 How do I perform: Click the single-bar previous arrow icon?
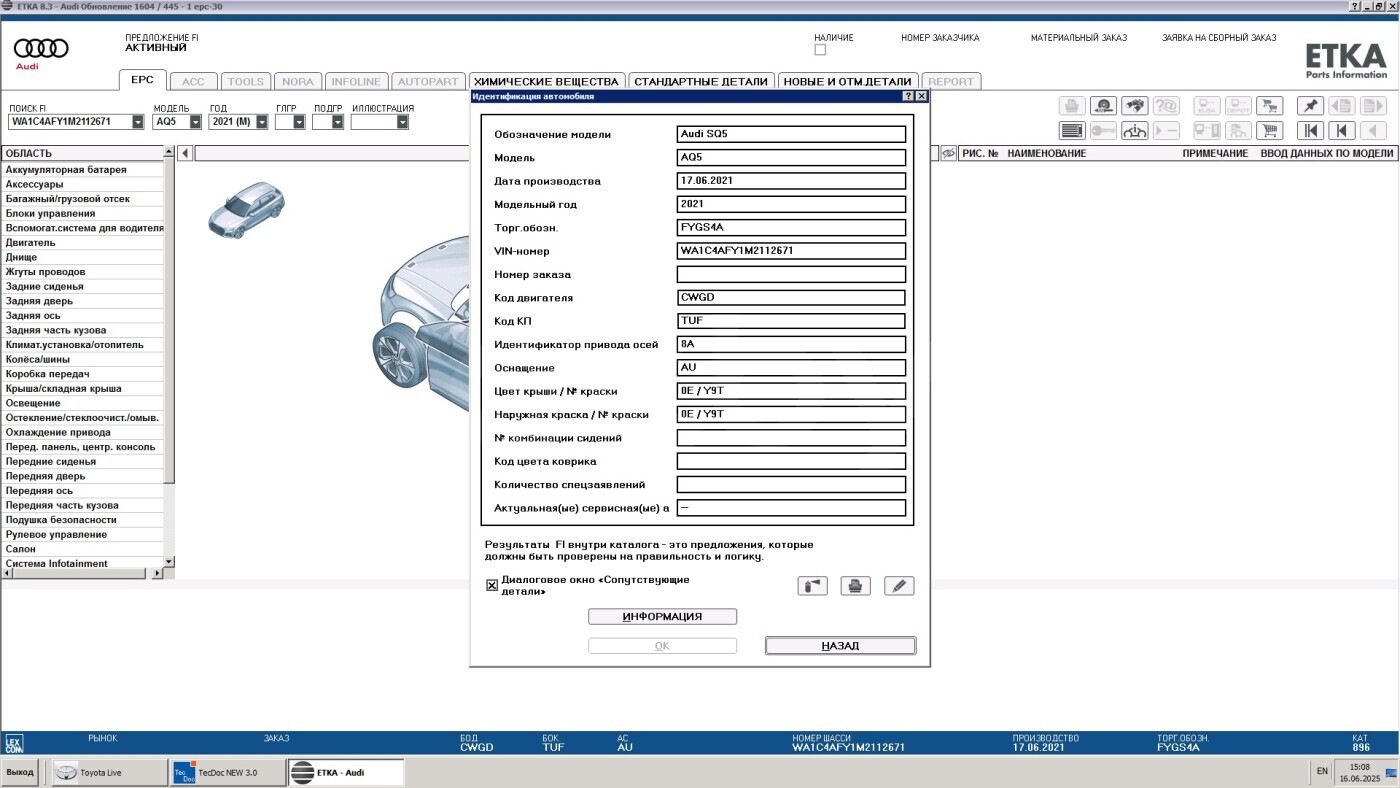click(x=1341, y=130)
